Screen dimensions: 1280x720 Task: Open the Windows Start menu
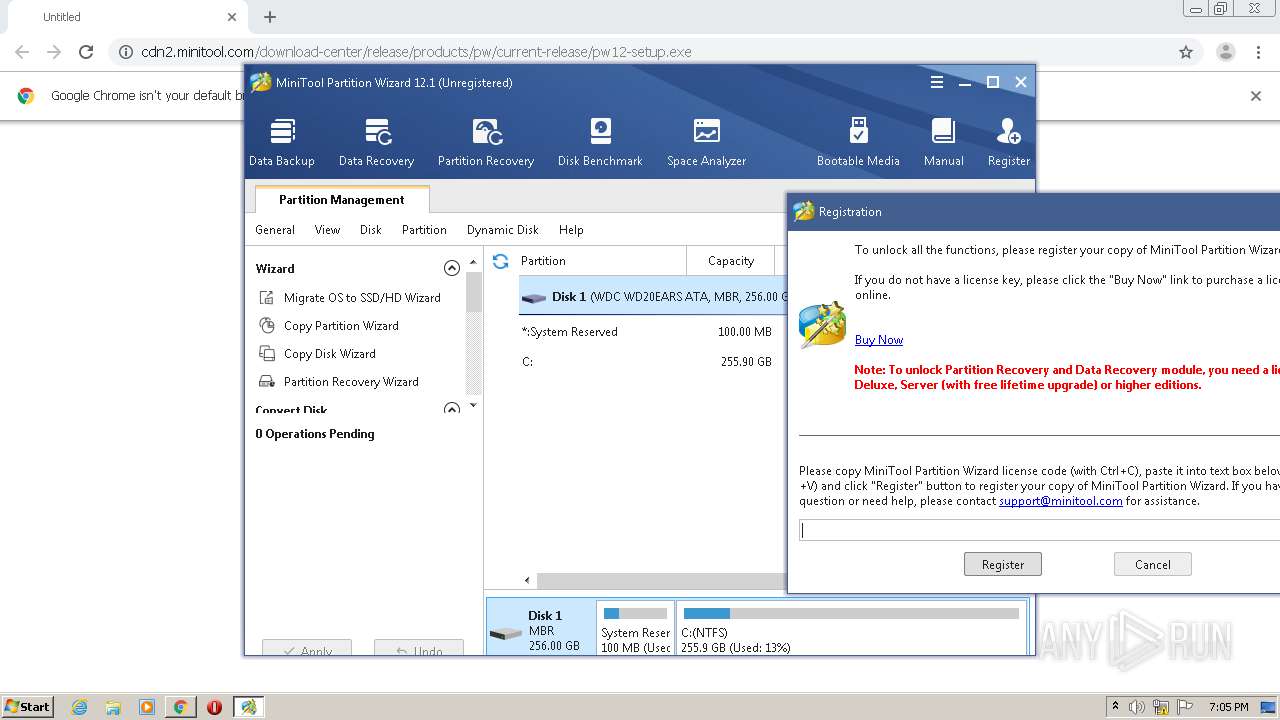pos(28,706)
